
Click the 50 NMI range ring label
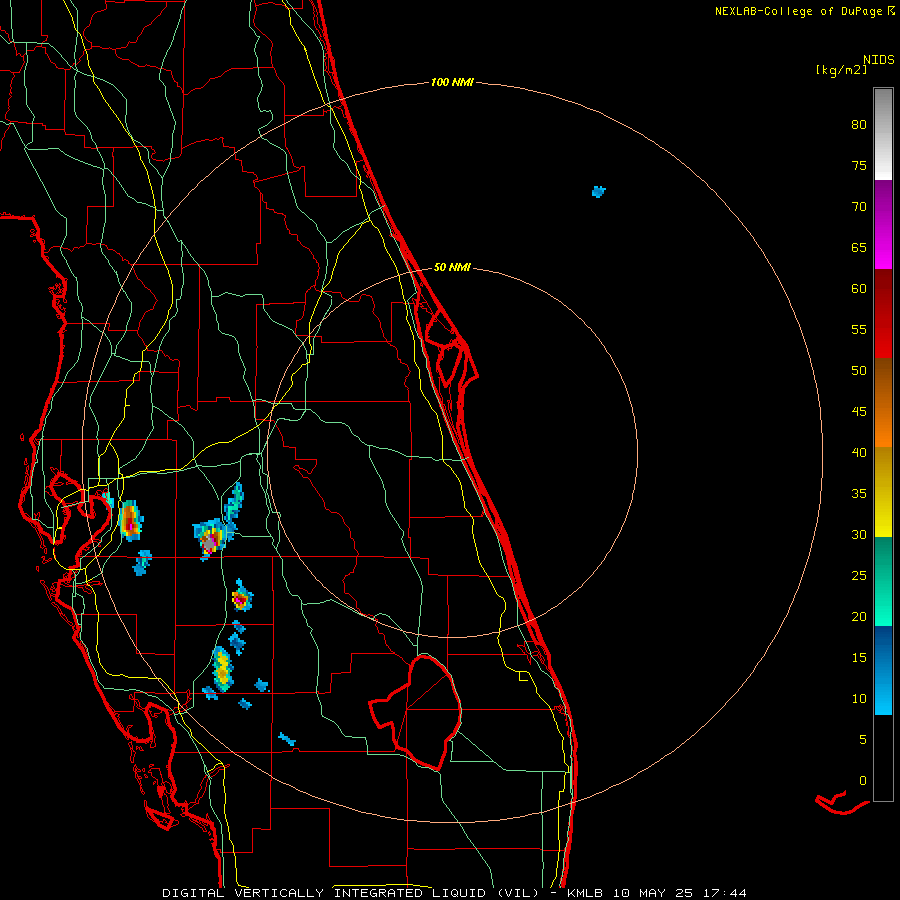tap(452, 267)
